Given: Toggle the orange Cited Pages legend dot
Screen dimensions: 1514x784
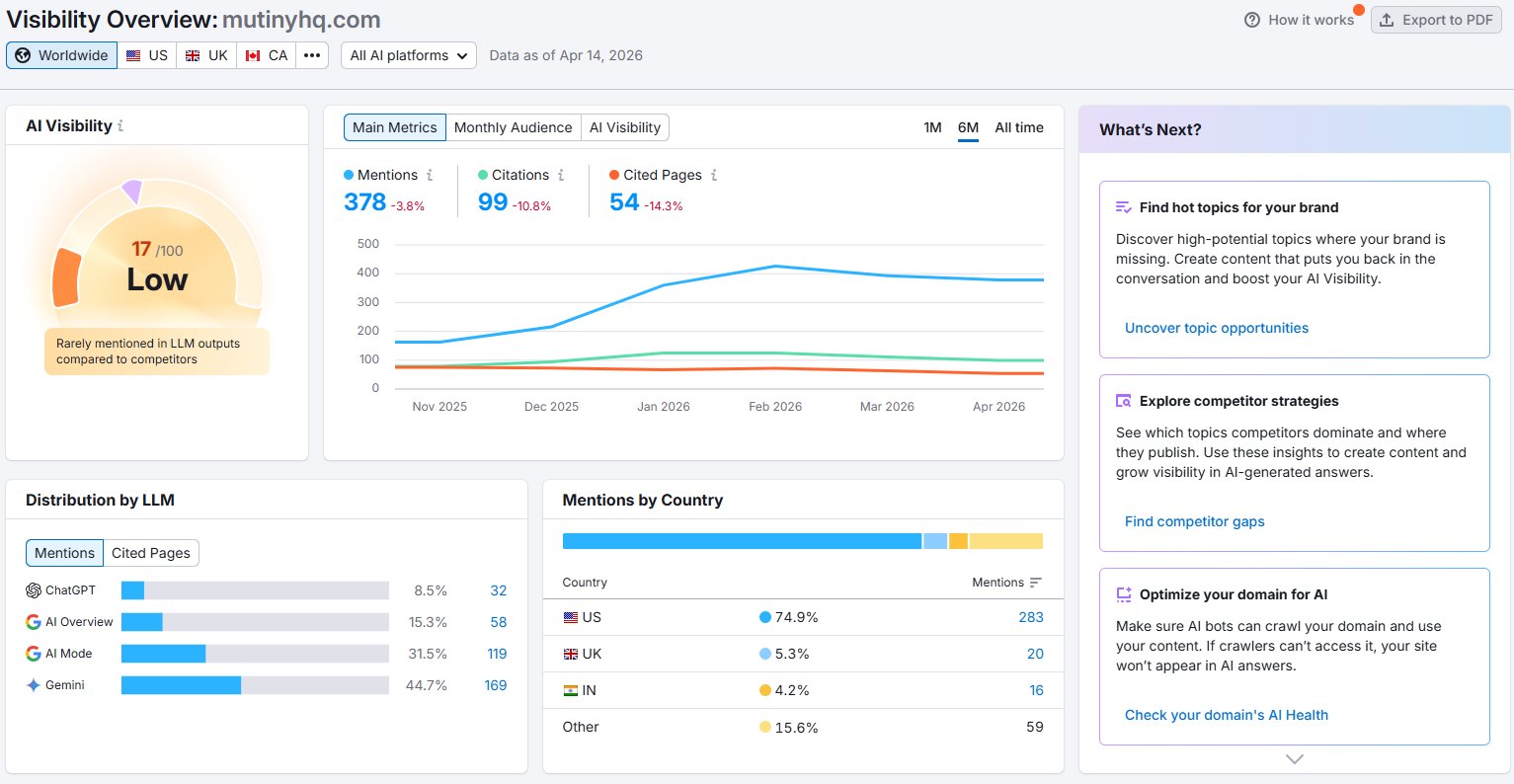Looking at the screenshot, I should click(614, 175).
